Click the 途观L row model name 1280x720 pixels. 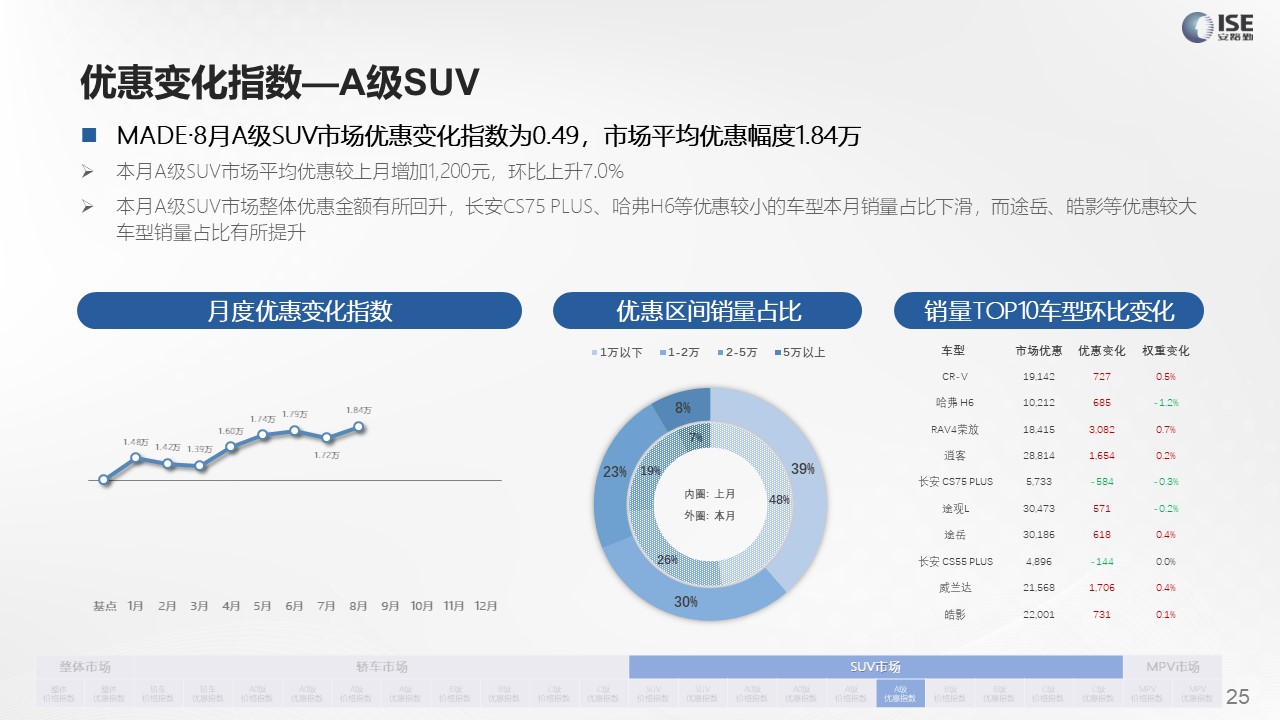(x=955, y=508)
